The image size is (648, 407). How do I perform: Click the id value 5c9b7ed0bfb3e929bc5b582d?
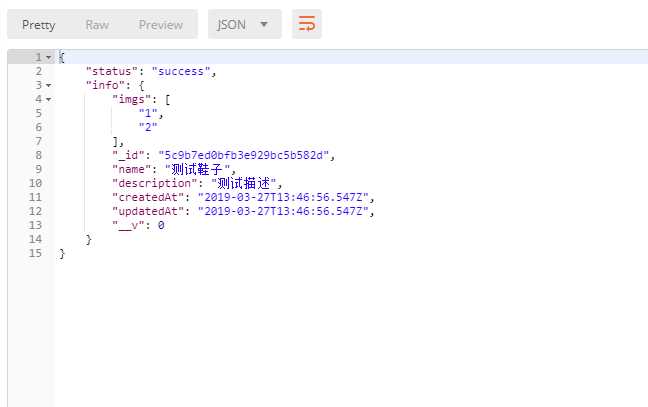coord(244,155)
